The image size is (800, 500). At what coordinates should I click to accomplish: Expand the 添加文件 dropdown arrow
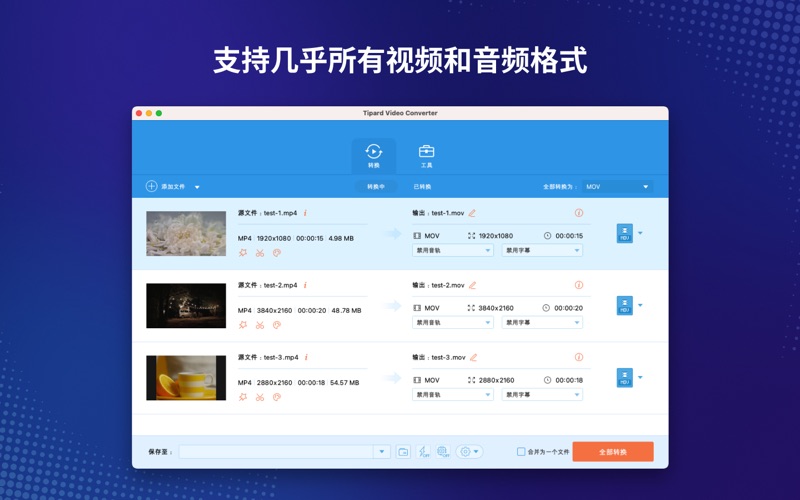click(197, 187)
